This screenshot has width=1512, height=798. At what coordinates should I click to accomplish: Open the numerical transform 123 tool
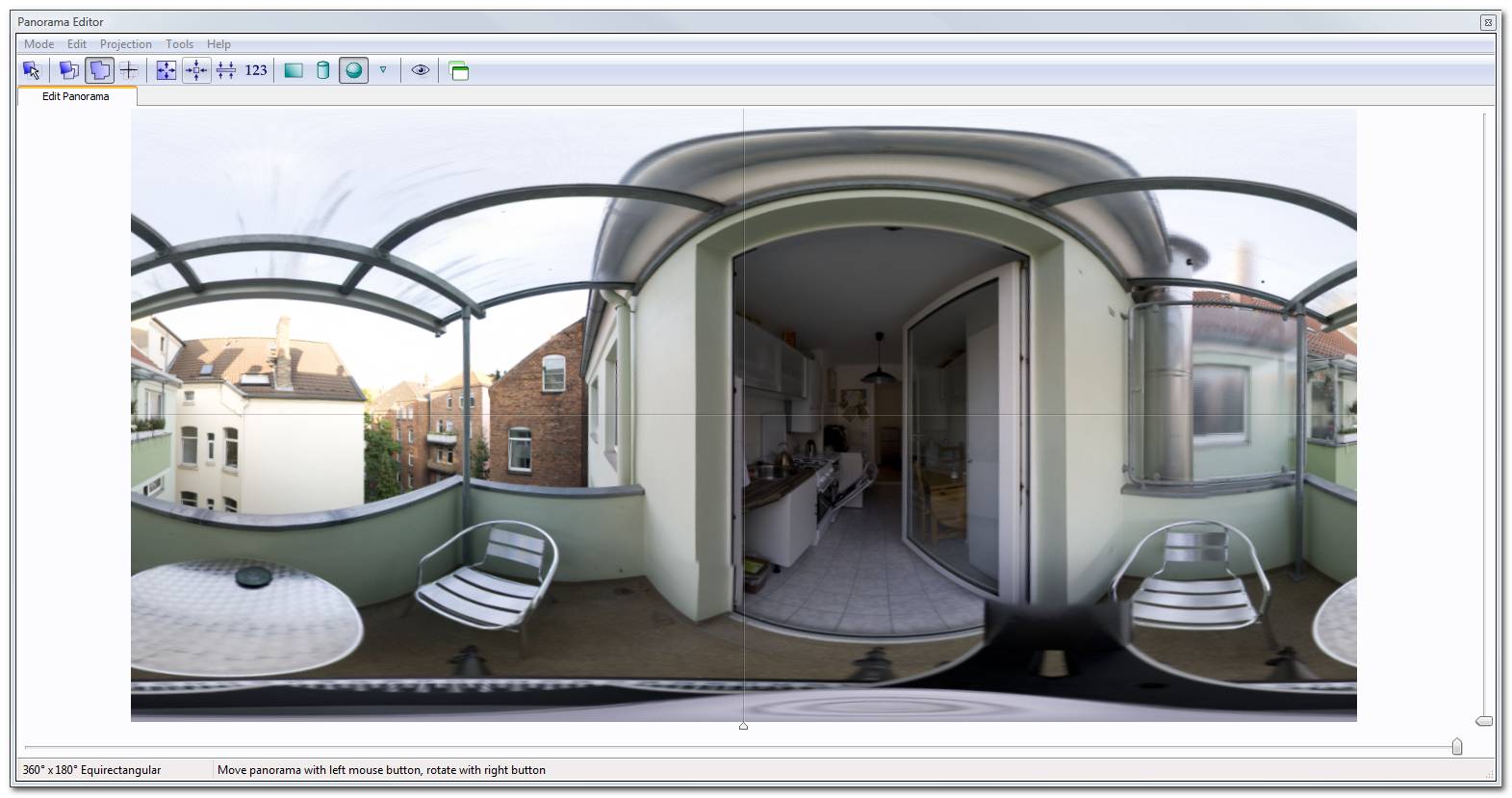pyautogui.click(x=256, y=70)
